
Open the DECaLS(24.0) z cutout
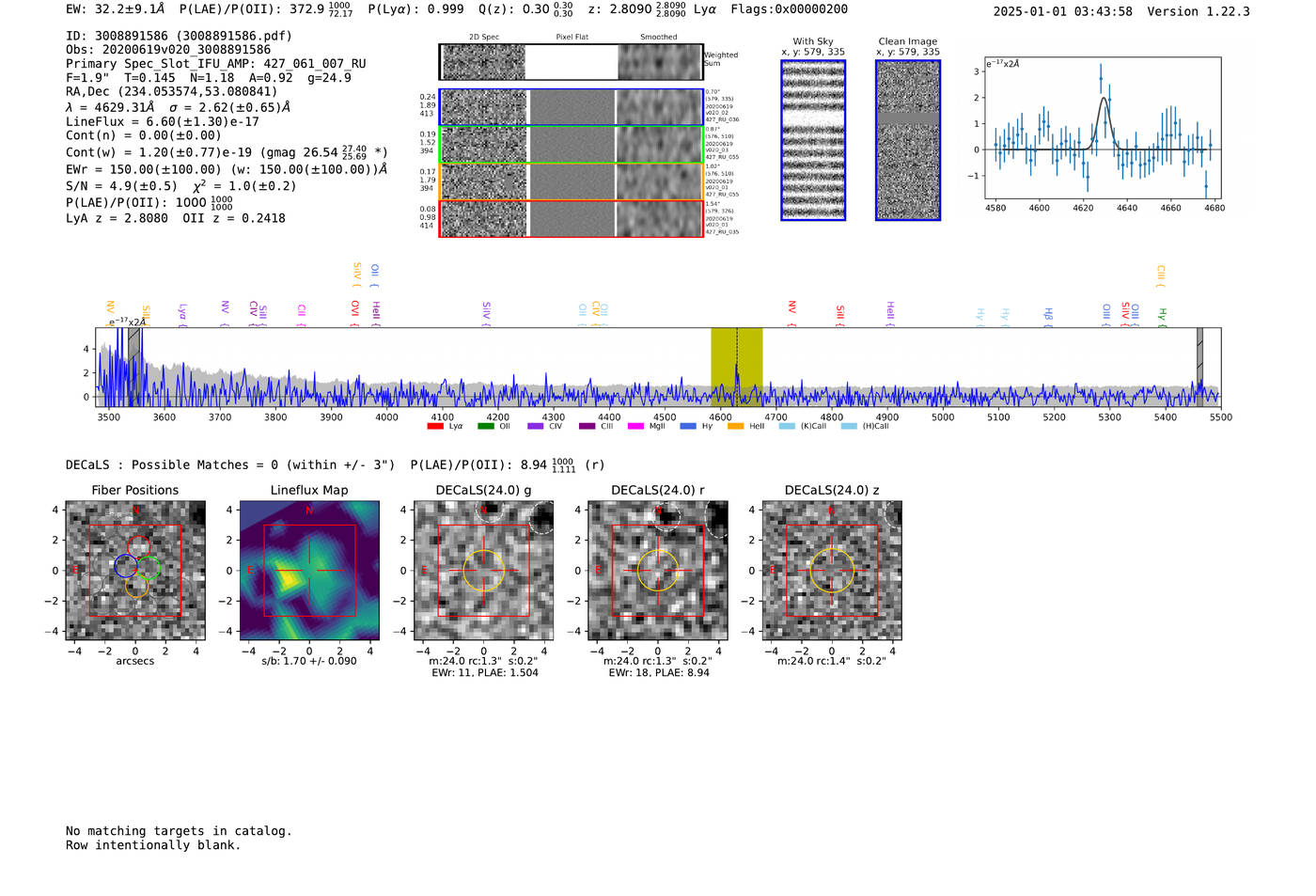point(831,571)
